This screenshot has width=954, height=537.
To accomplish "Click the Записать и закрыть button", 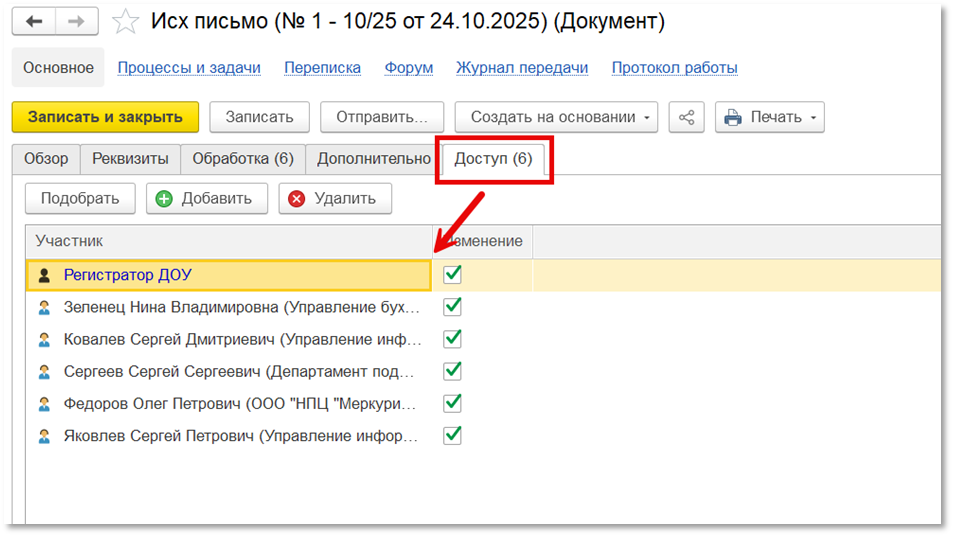I will coord(105,117).
